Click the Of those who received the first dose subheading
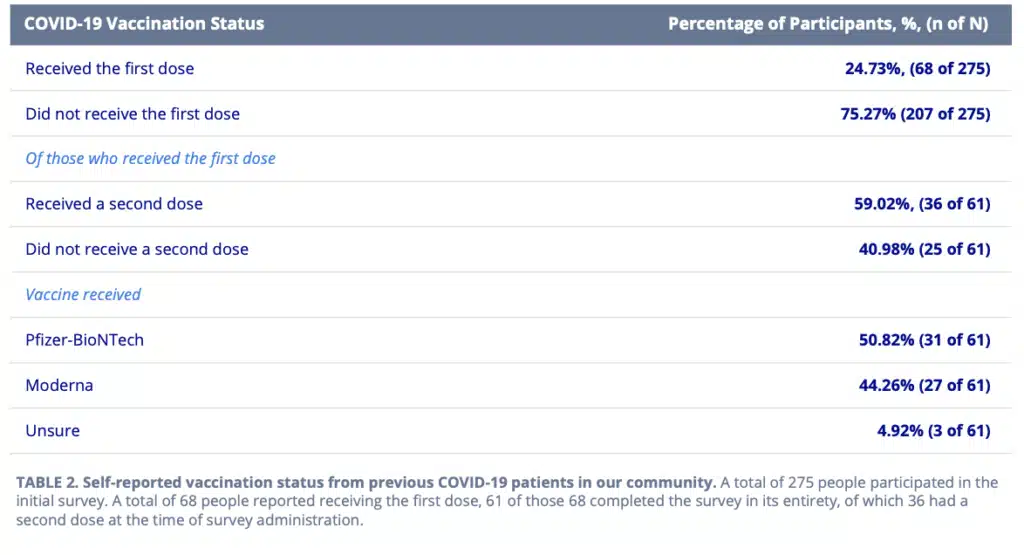Image resolution: width=1024 pixels, height=555 pixels. pos(150,159)
